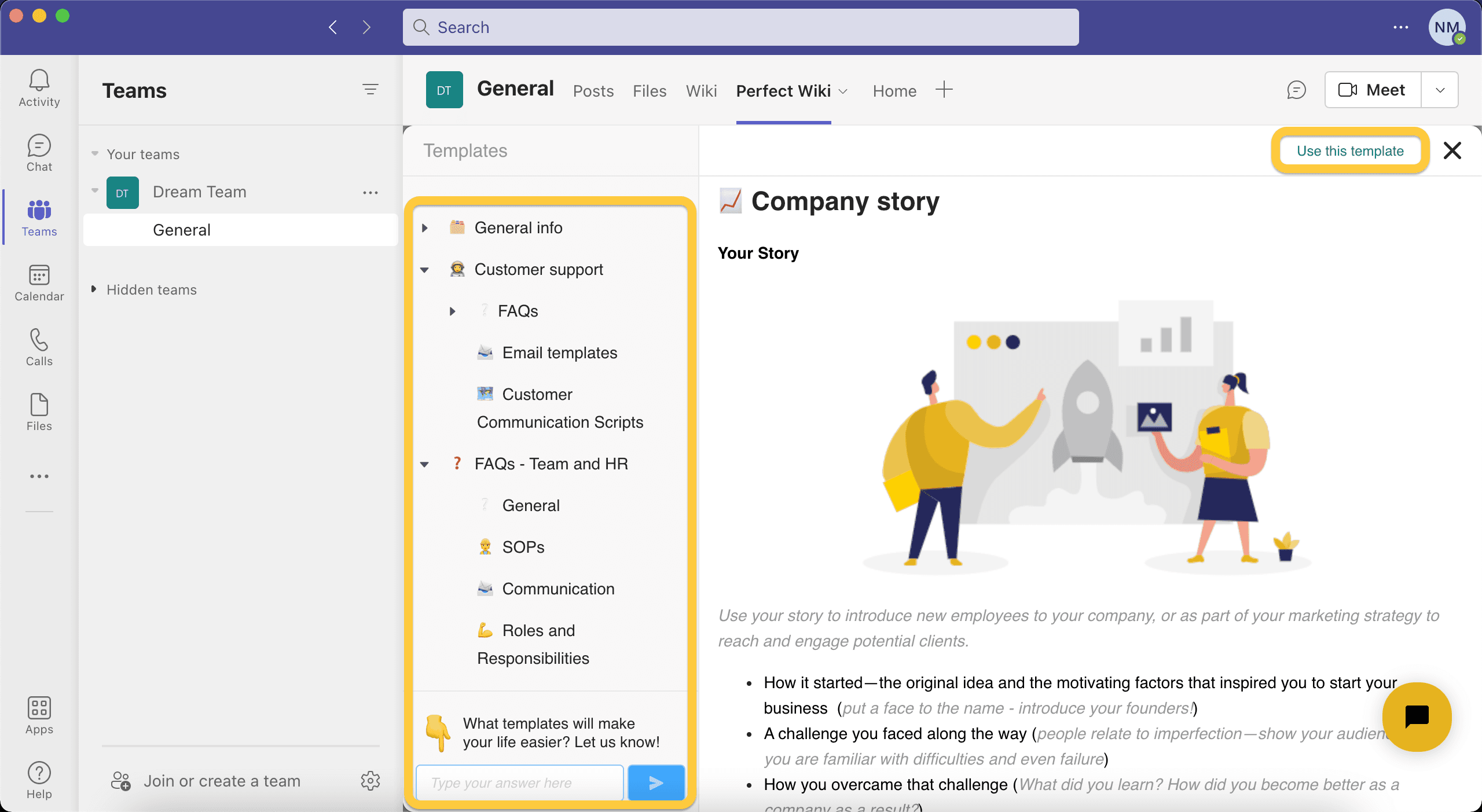Collapse the Customer support section
This screenshot has height=812, width=1482.
pos(425,269)
